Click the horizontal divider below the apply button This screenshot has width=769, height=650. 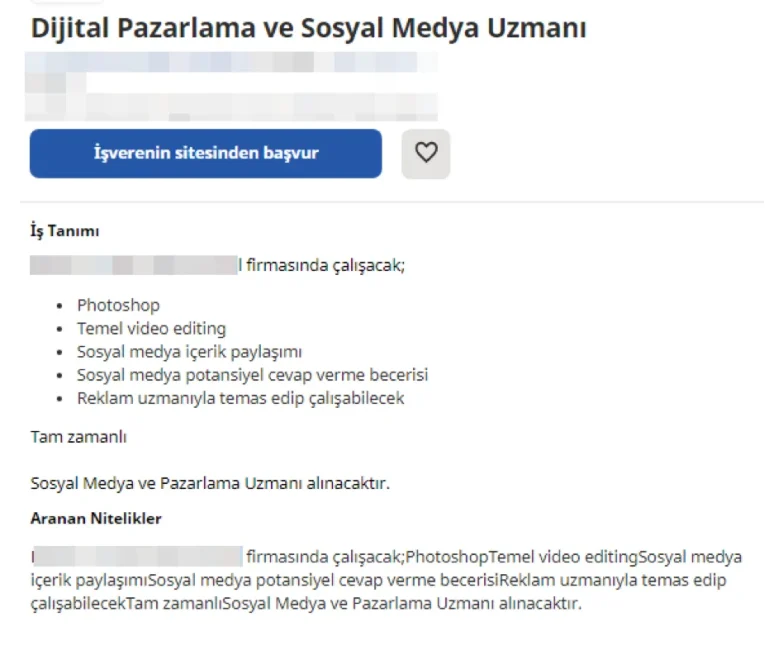392,202
